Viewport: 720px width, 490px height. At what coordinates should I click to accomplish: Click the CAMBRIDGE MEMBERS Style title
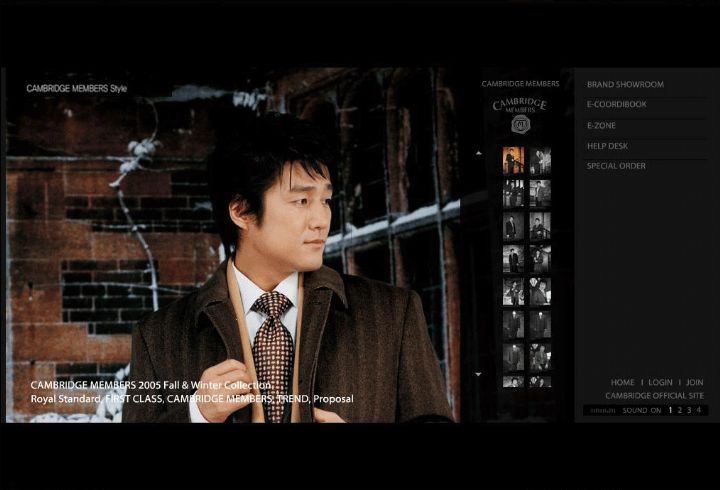(x=76, y=88)
